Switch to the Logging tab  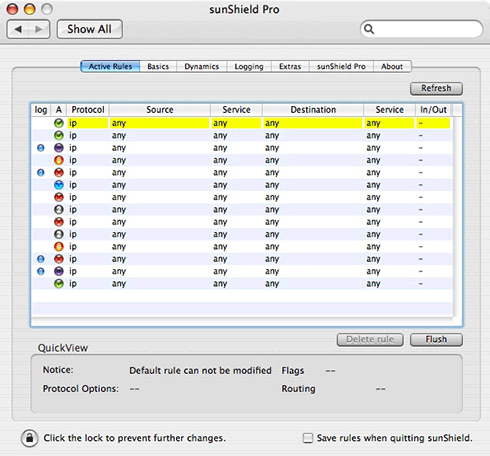click(249, 66)
